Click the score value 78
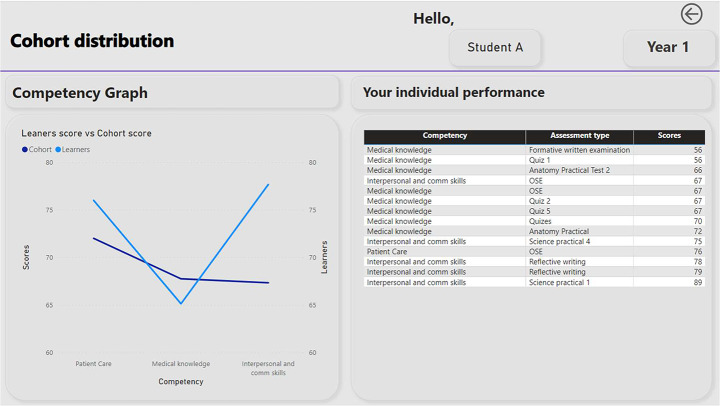 pos(698,262)
